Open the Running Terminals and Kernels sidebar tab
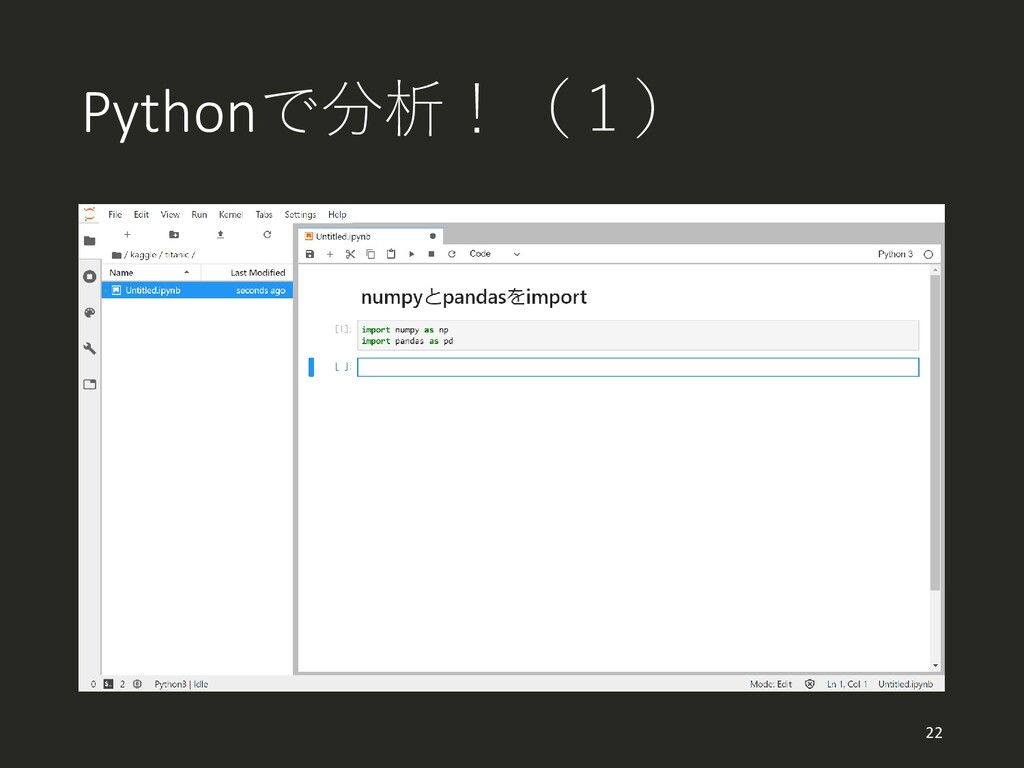The height and width of the screenshot is (768, 1024). [x=90, y=276]
